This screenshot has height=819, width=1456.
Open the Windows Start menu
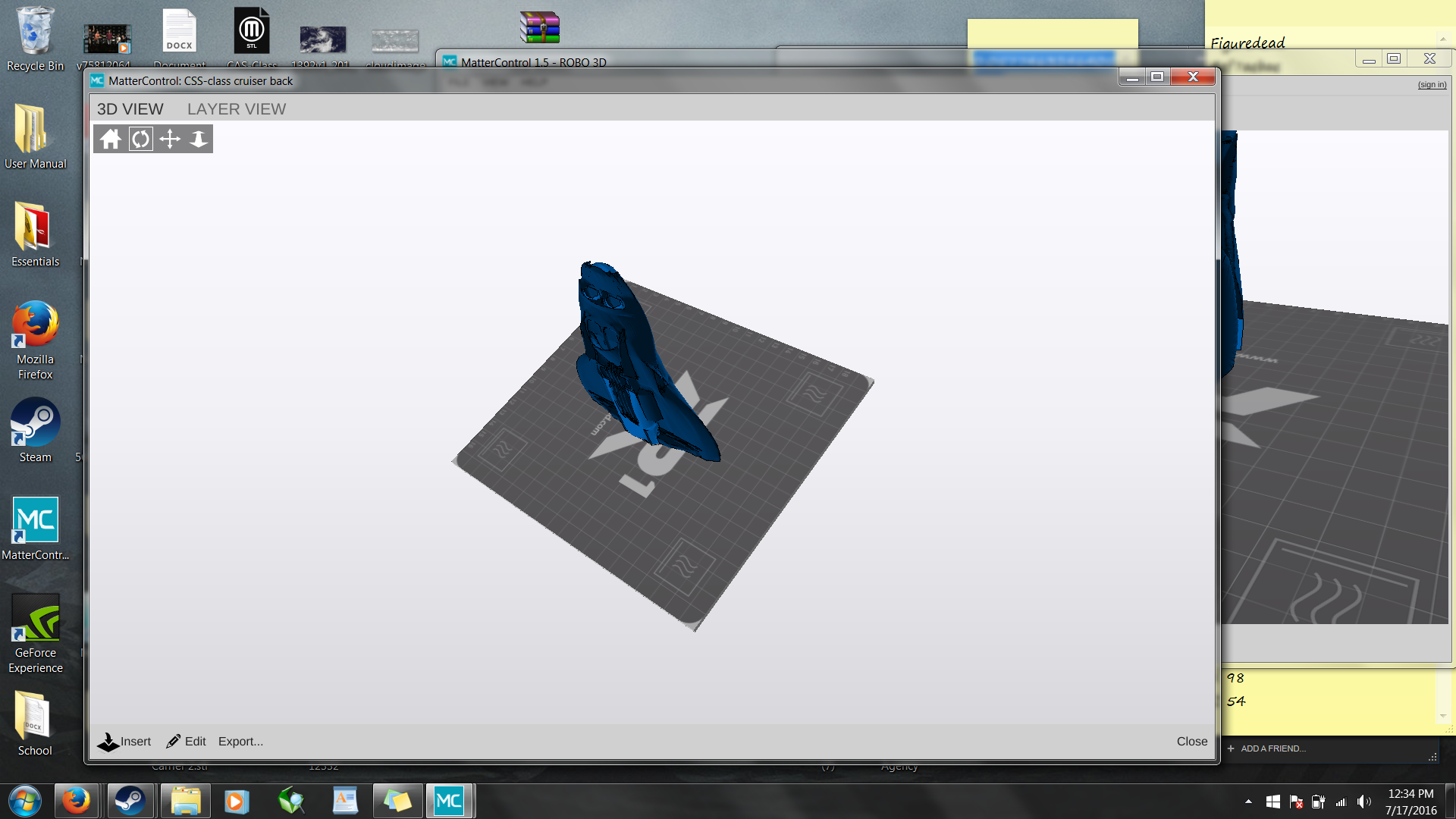click(25, 801)
